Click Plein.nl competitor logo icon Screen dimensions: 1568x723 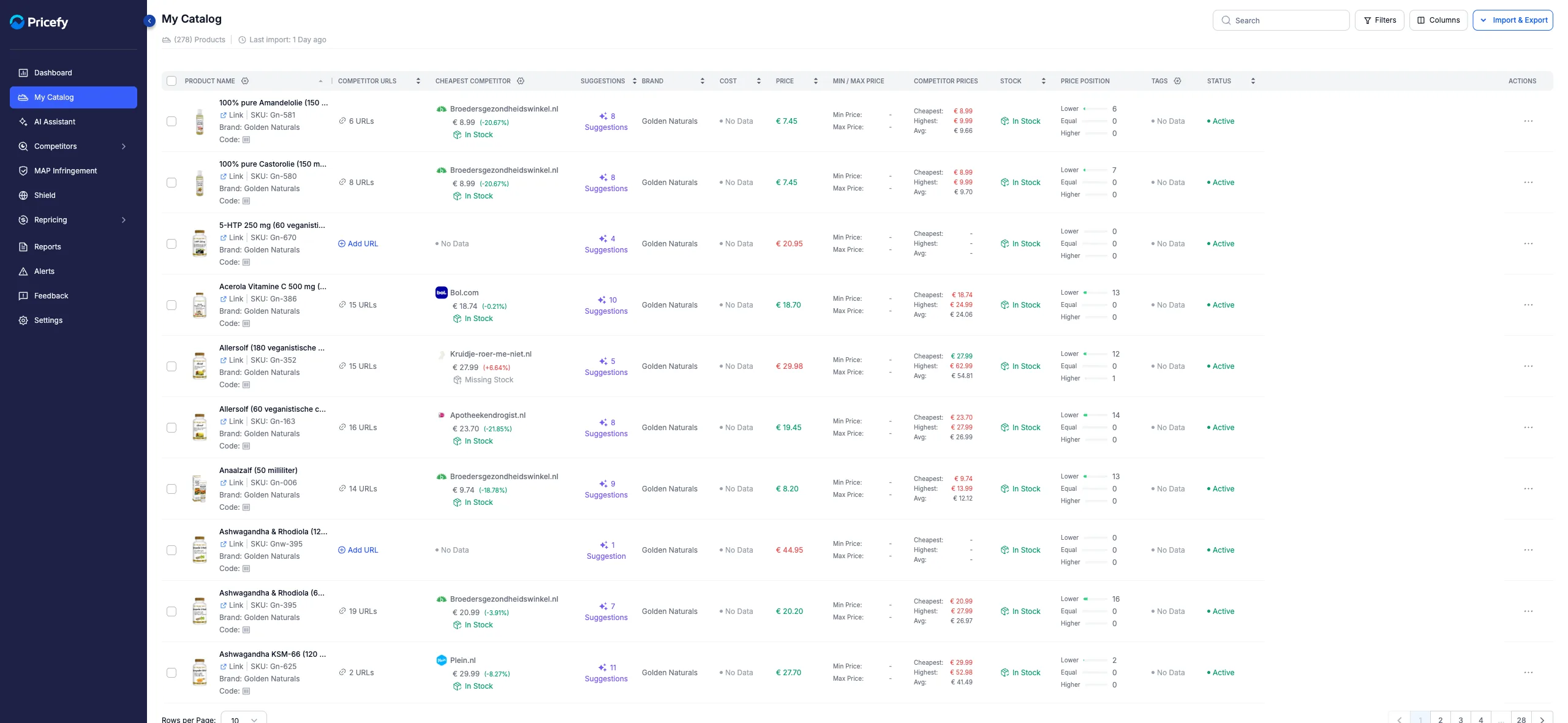pos(441,661)
